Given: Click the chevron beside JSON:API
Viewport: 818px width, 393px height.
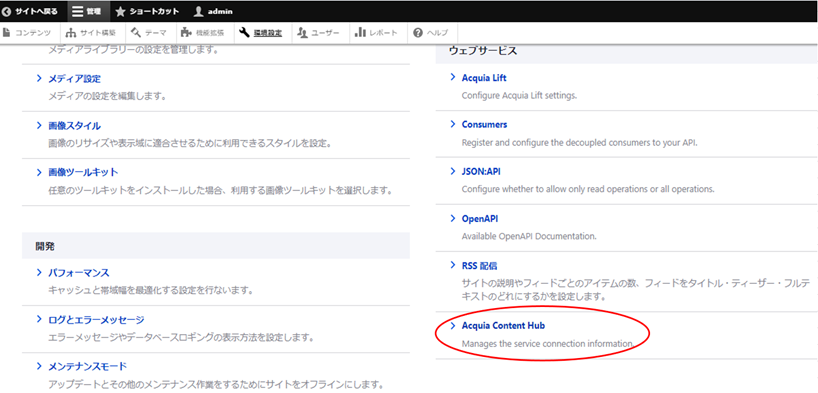Looking at the screenshot, I should pyautogui.click(x=453, y=171).
